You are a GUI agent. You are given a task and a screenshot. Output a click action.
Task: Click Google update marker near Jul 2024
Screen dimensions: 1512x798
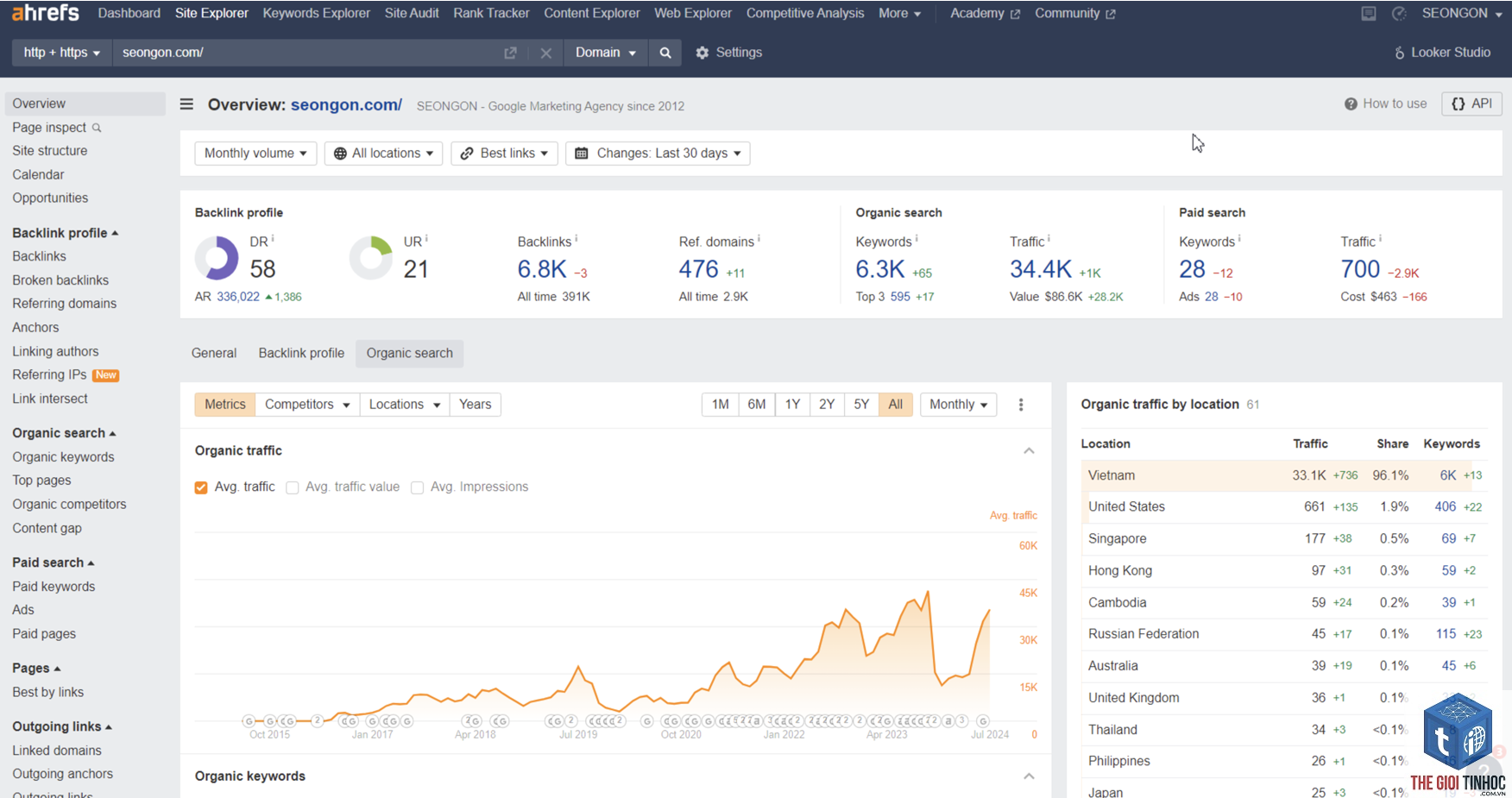[982, 721]
